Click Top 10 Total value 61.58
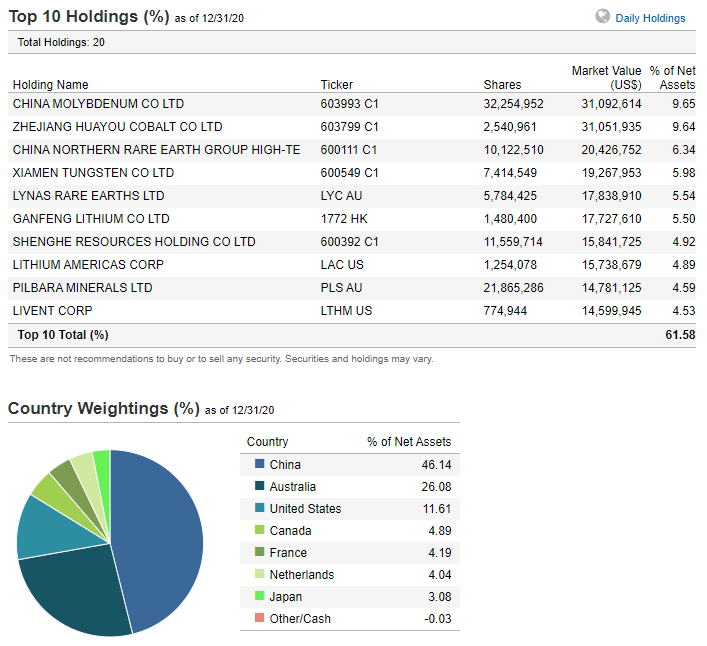Viewport: 707px width, 646px height. click(x=680, y=334)
